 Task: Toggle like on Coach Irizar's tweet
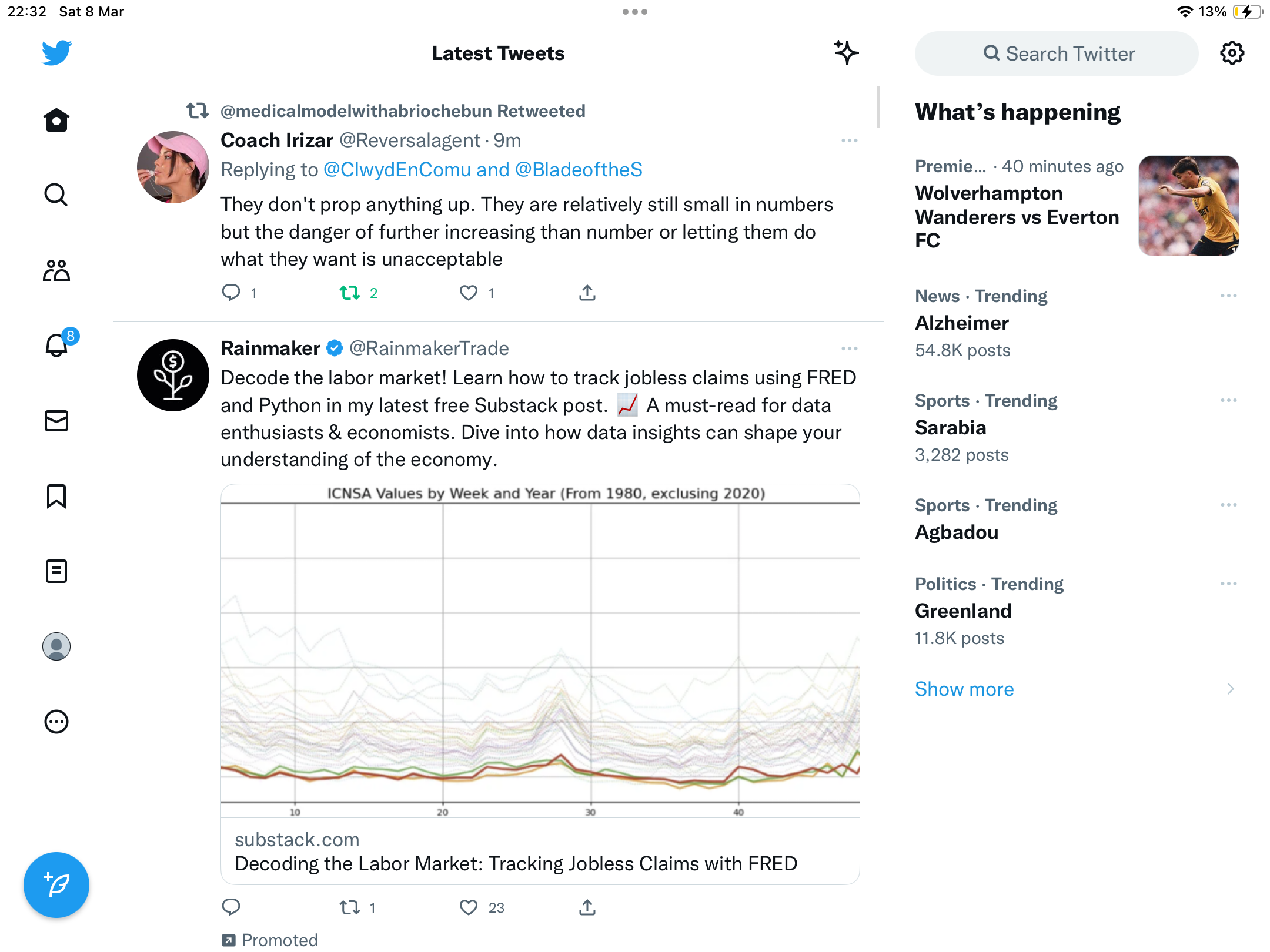[x=469, y=293]
